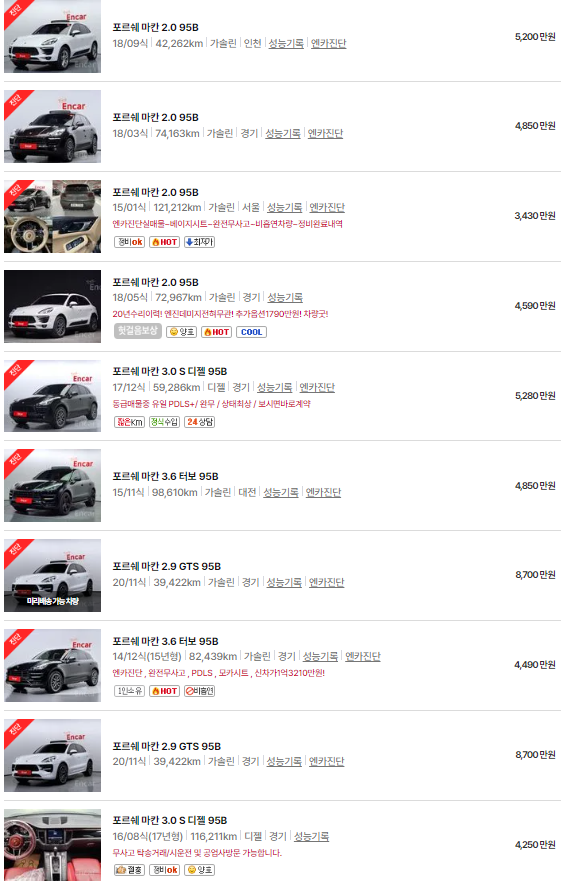Image resolution: width=561 pixels, height=887 pixels.
Task: Open the 5,280만원 마칸 3.0 S 디젤 title
Action: click(170, 372)
